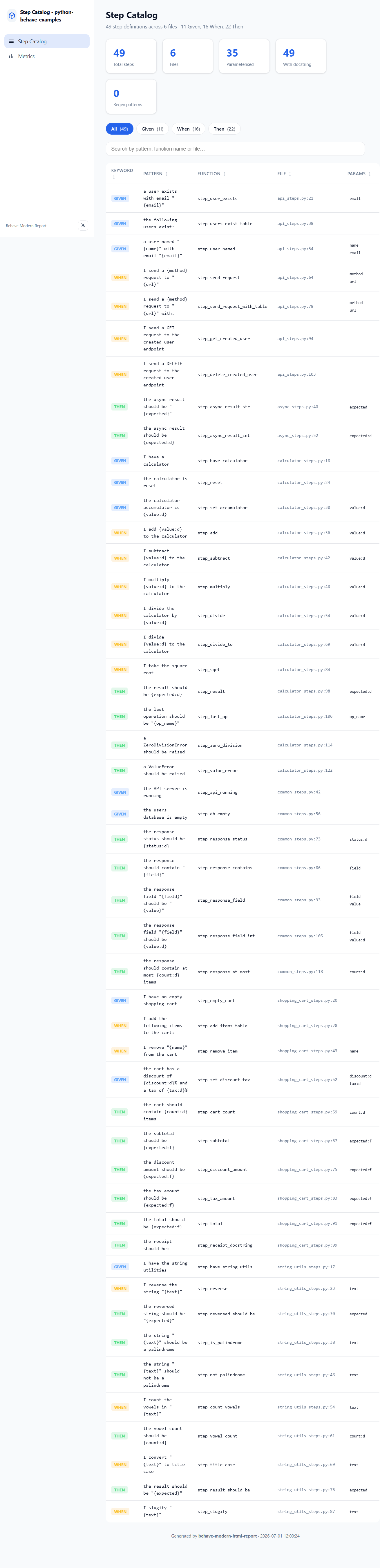Click step_users_exist_table function name
The height and width of the screenshot is (1568, 380).
225,223
